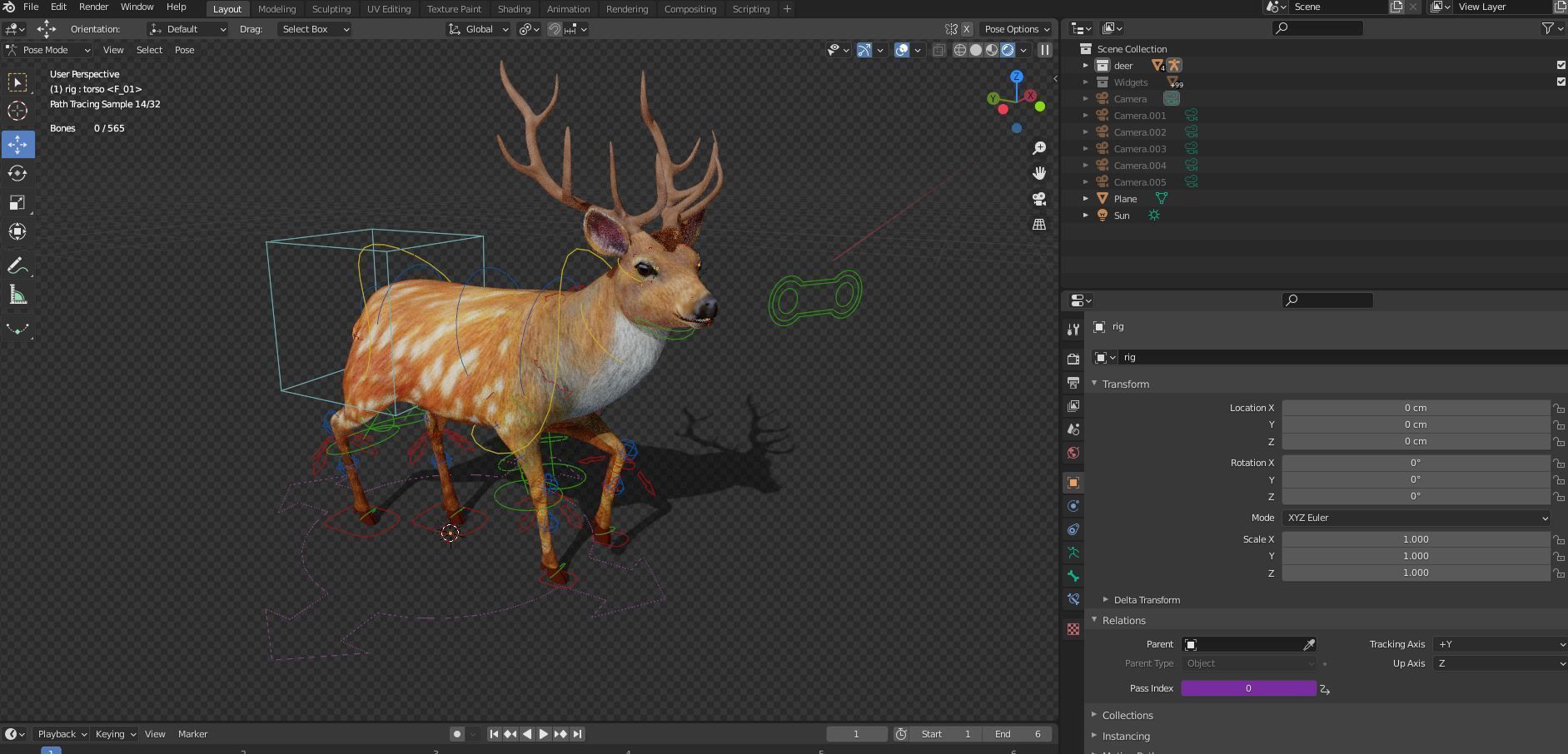Switch to rendered viewport shading

click(x=1008, y=50)
